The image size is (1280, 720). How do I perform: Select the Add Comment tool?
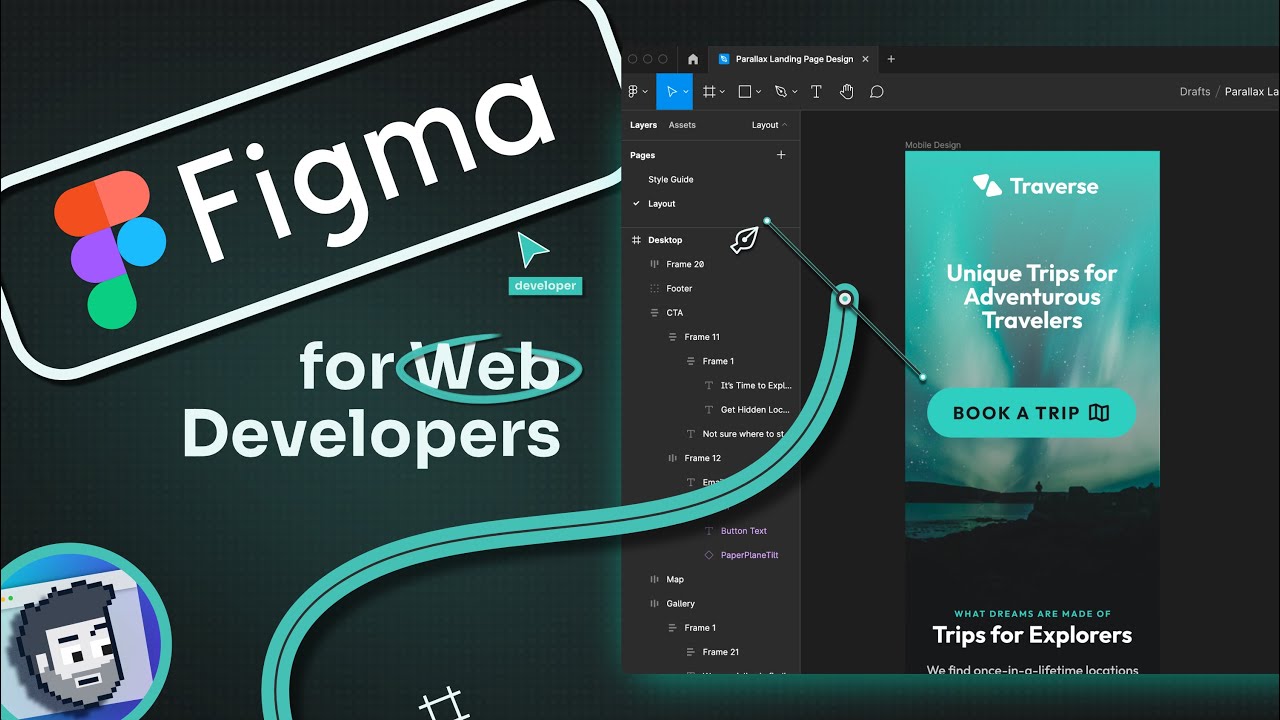coord(877,91)
